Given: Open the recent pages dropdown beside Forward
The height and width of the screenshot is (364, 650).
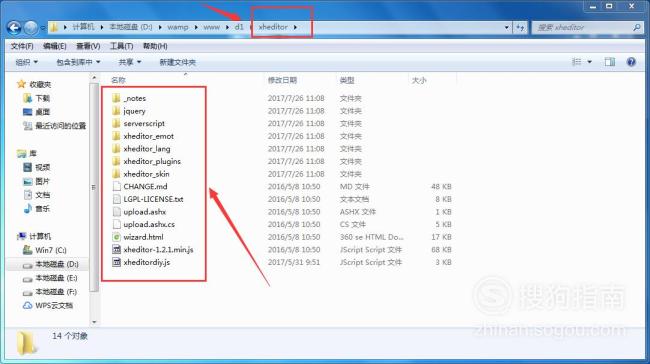Looking at the screenshot, I should point(42,28).
